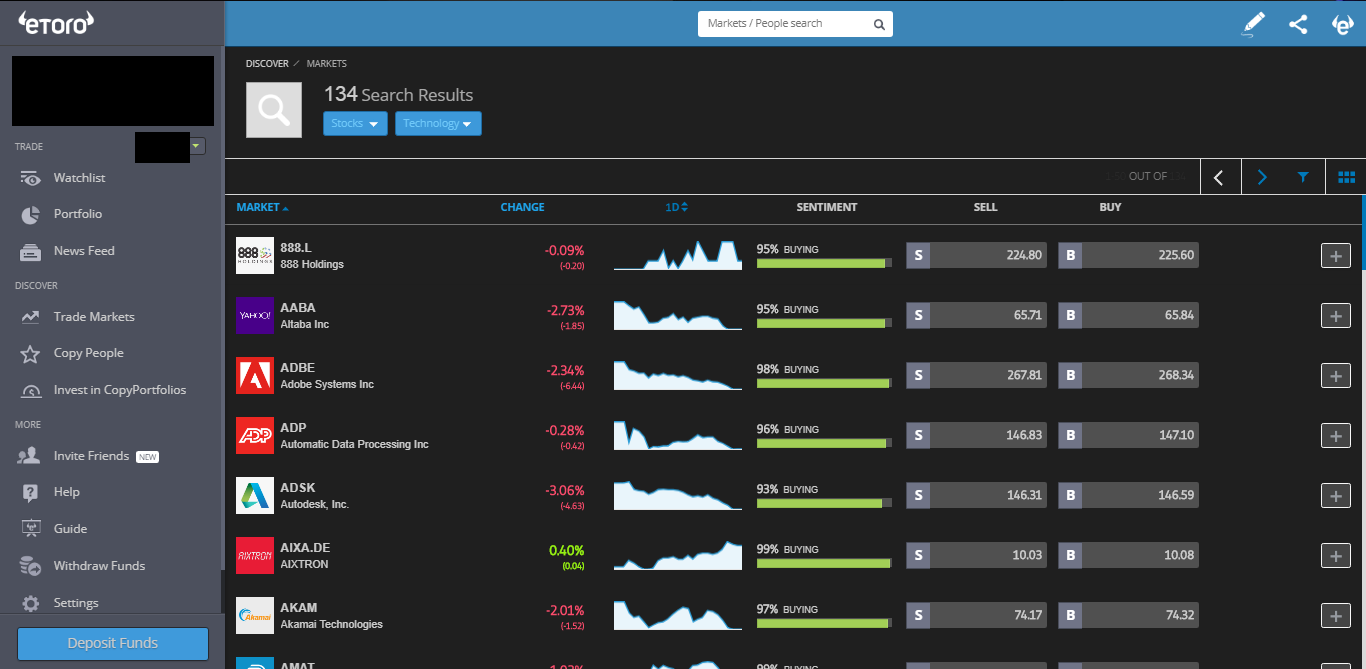Image resolution: width=1366 pixels, height=669 pixels.
Task: Click the 888.L sentiment bar
Action: (824, 263)
